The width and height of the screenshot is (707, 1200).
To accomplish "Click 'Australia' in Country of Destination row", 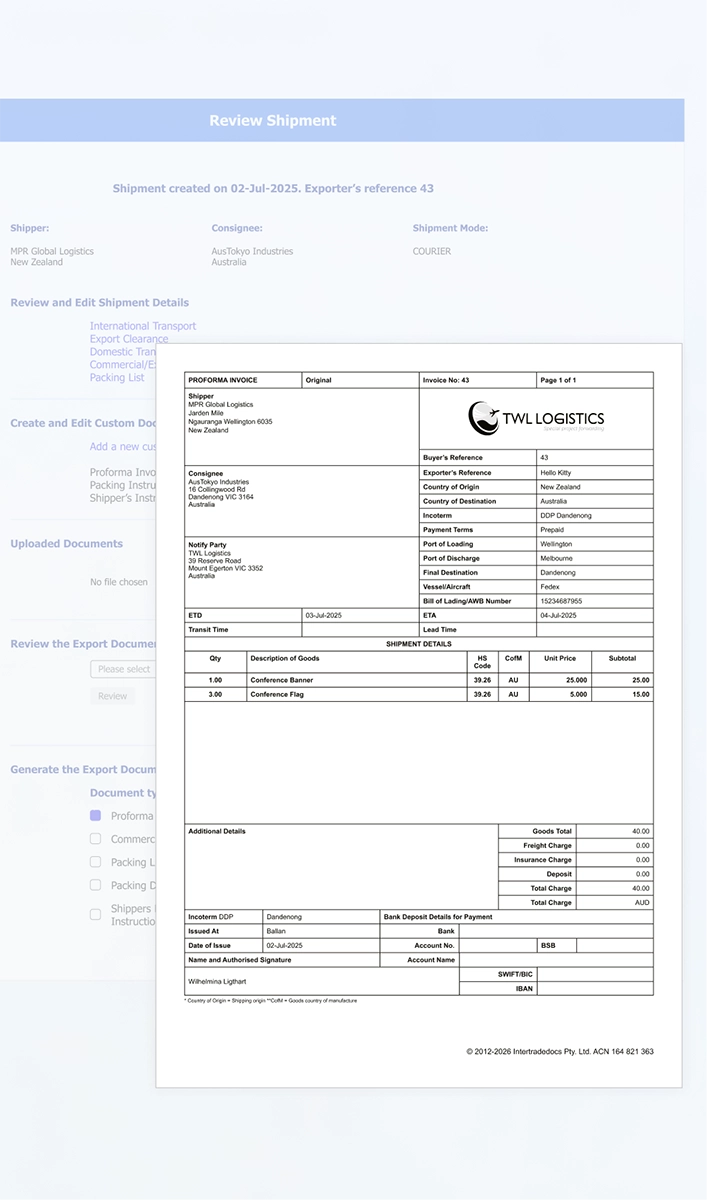I will 554,501.
